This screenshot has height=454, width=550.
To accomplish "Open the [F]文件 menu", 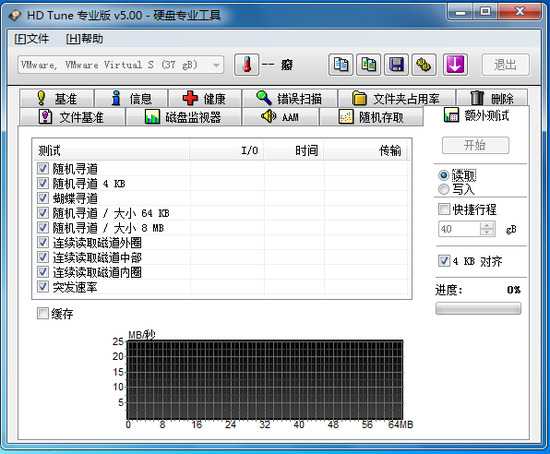I will tap(32, 39).
